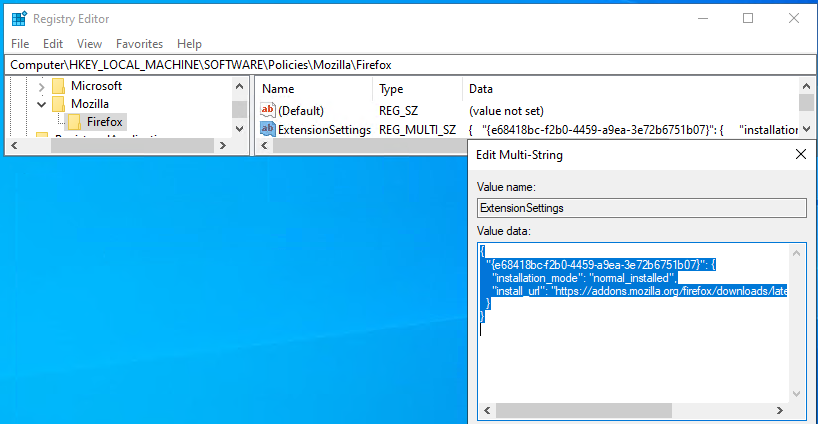This screenshot has height=424, width=818.
Task: Select the ExtensionSettings value name
Action: click(324, 129)
